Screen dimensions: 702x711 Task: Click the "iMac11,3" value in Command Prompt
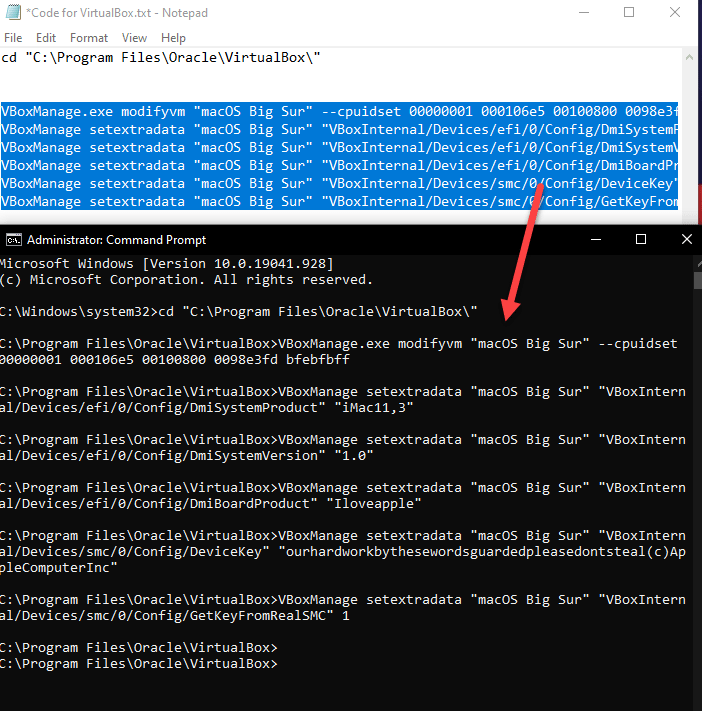(x=374, y=407)
